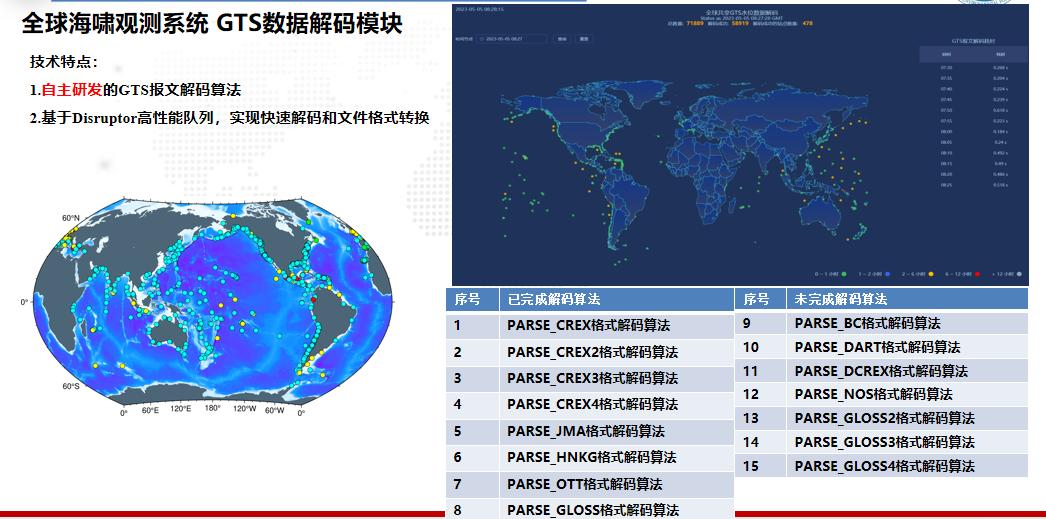Select the red 6~12 hour legend dot
The height and width of the screenshot is (519, 1046).
[x=977, y=274]
